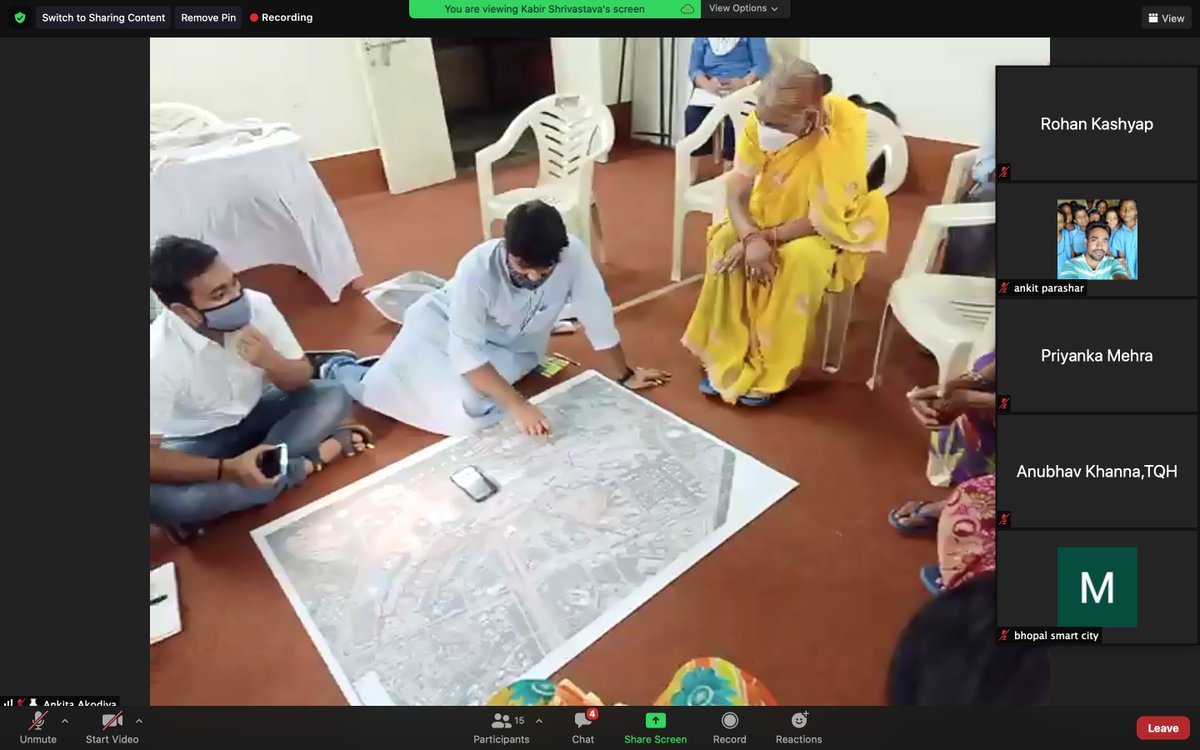Click muted mic icon beside ankit parashar
This screenshot has height=750, width=1200.
(1005, 288)
